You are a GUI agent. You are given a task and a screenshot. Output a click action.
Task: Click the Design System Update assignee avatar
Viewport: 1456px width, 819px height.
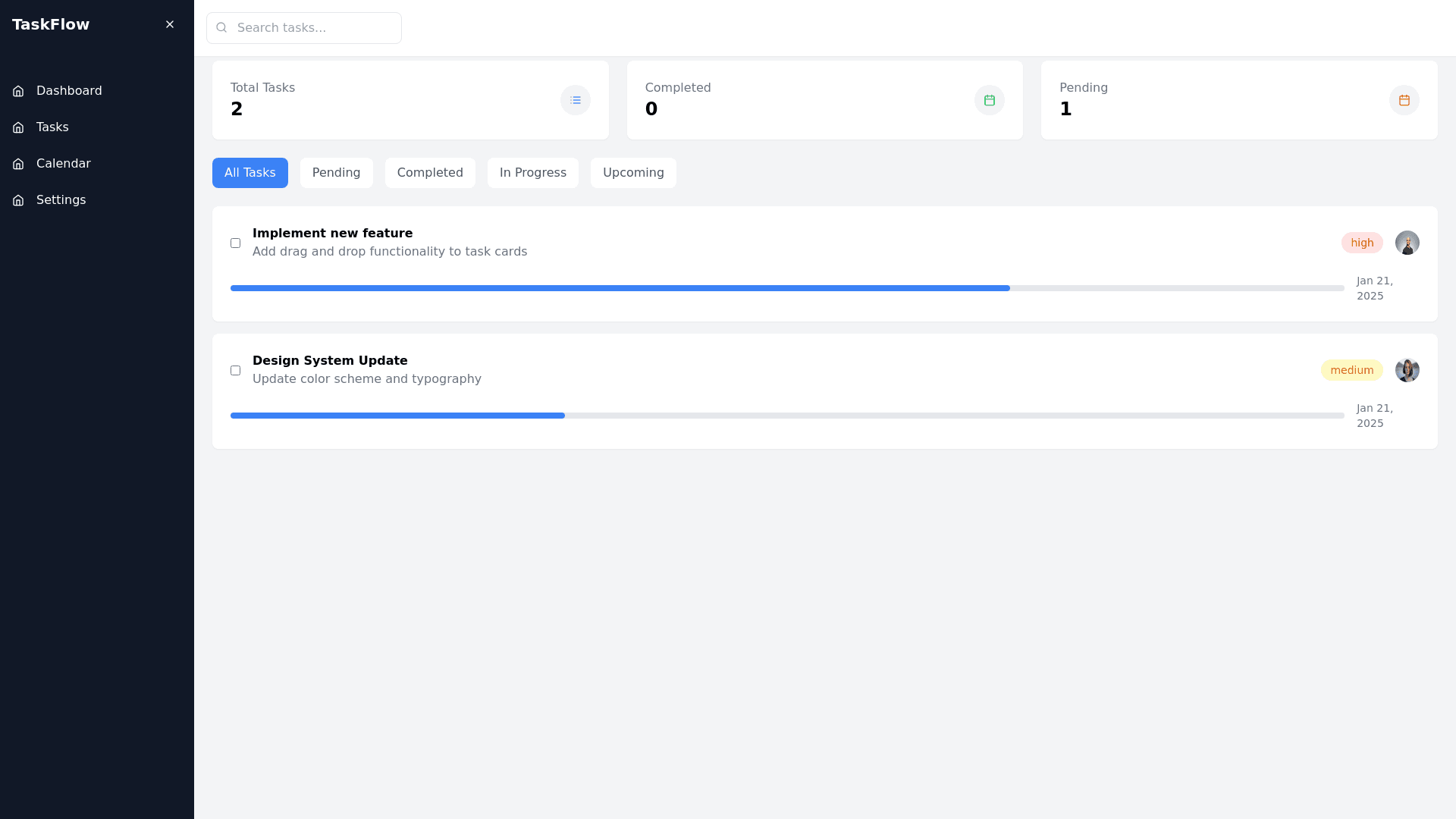coord(1407,370)
